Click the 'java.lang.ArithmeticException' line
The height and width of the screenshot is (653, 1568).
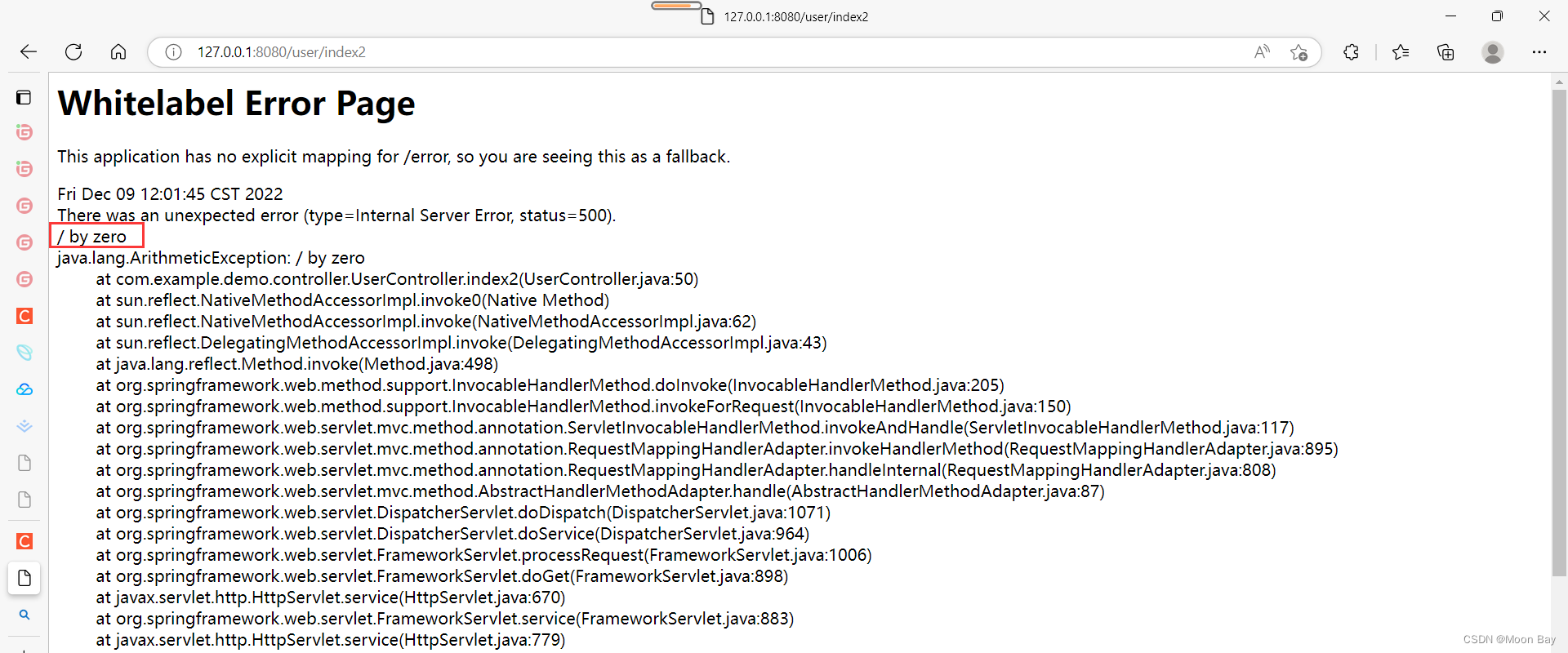pos(211,258)
